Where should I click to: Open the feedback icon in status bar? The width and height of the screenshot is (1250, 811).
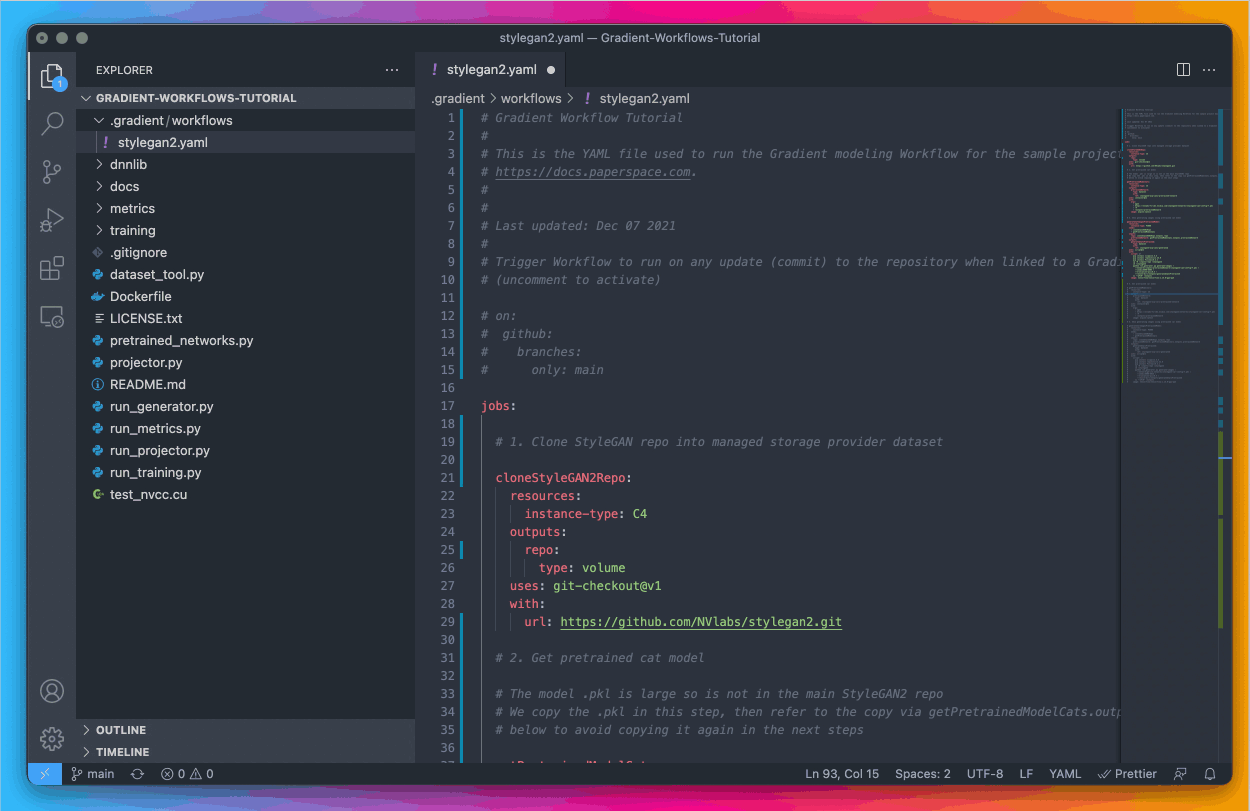[1181, 774]
